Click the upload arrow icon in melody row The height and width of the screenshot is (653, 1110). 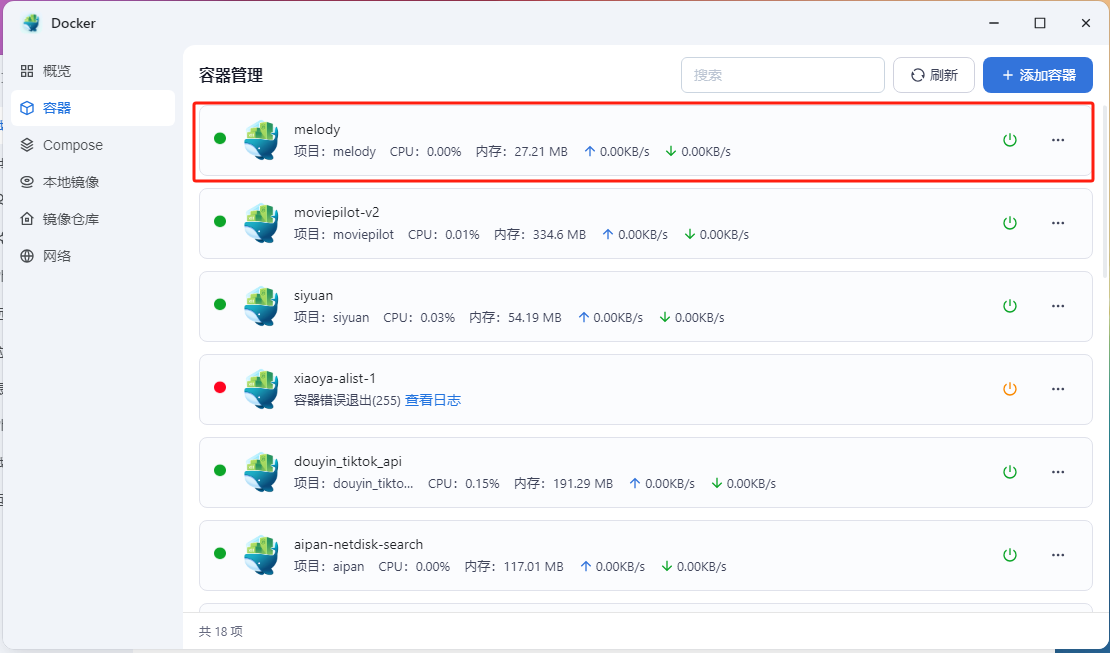(x=590, y=151)
